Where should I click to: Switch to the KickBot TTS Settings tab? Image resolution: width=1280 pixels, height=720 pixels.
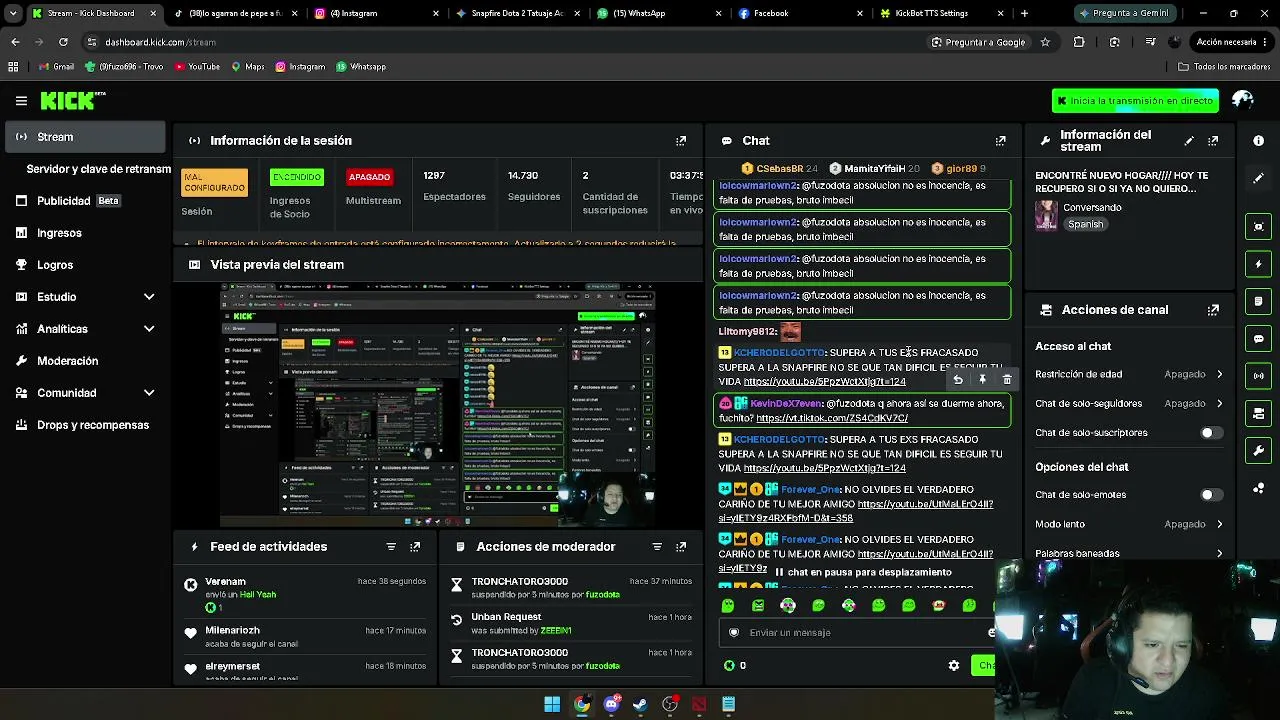pyautogui.click(x=942, y=13)
